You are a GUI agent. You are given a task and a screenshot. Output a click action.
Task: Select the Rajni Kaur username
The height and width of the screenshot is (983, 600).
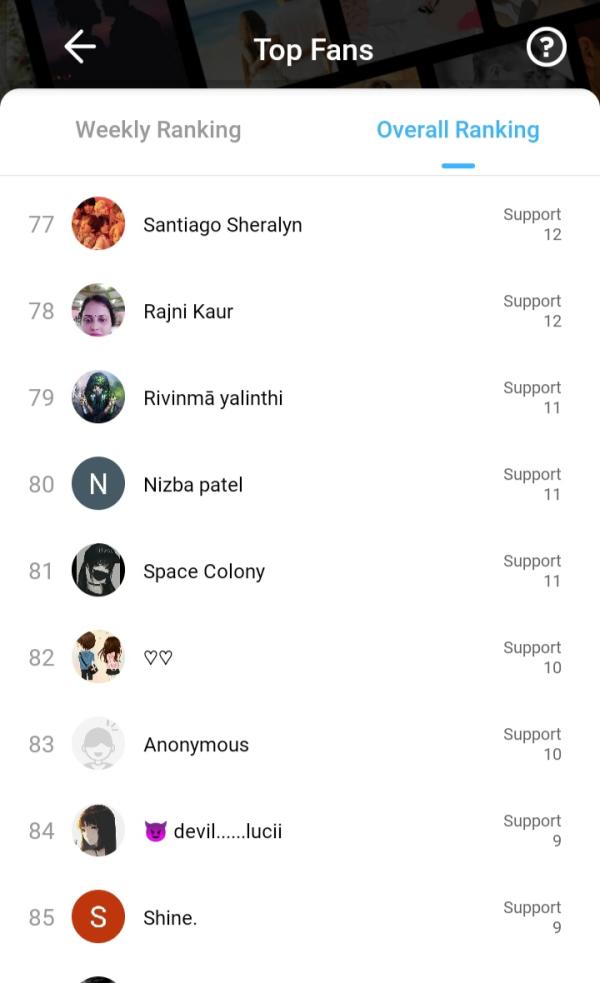[x=188, y=312]
